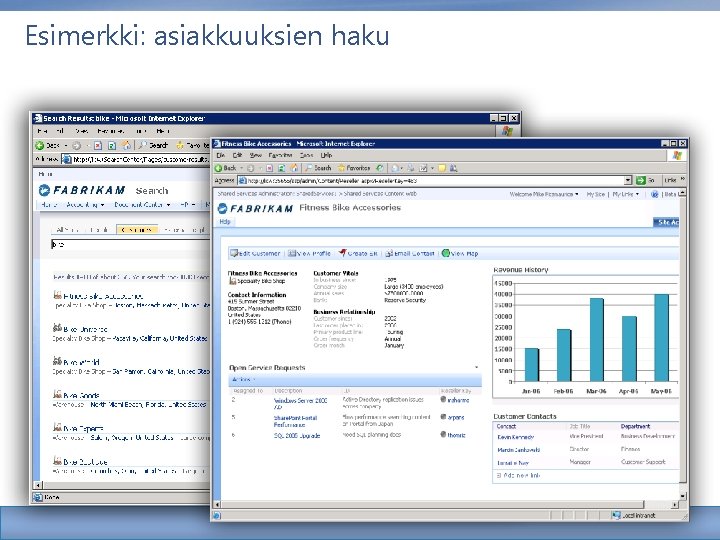This screenshot has width=720, height=540.
Task: Sort contacts by Department column header
Action: tap(635, 426)
